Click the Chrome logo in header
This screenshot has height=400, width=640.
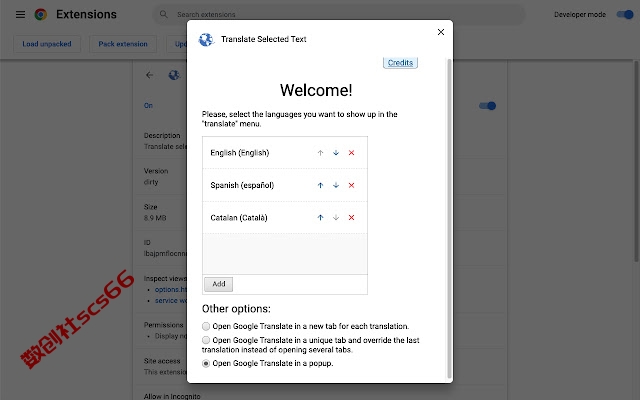tap(40, 15)
